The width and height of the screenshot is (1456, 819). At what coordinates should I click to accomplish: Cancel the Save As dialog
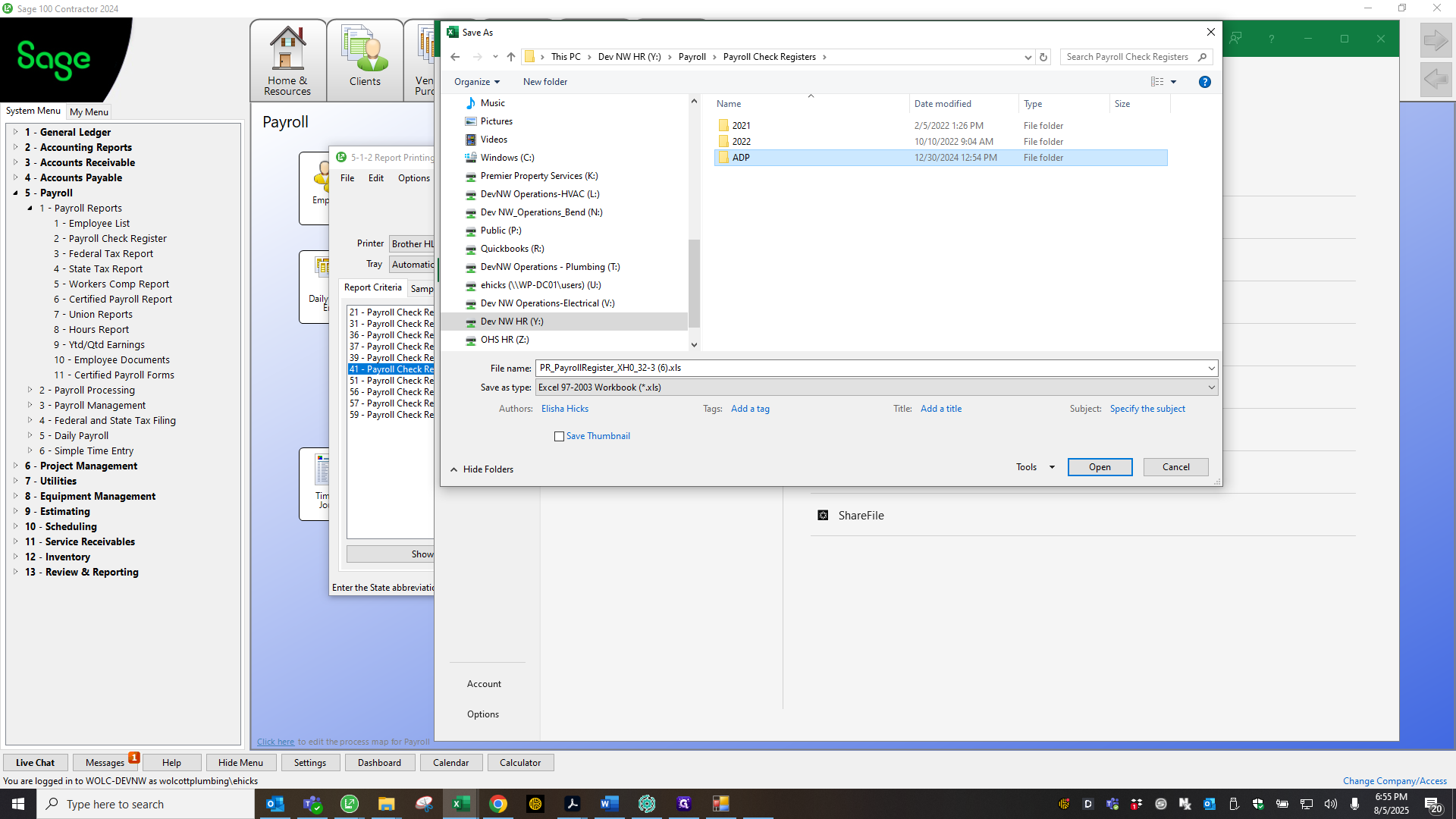[x=1175, y=467]
